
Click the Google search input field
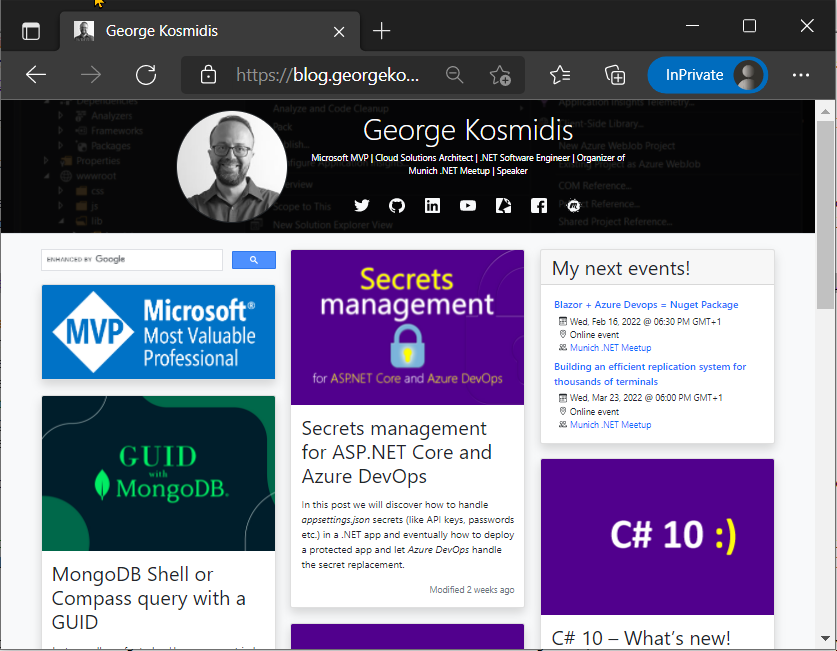(132, 259)
